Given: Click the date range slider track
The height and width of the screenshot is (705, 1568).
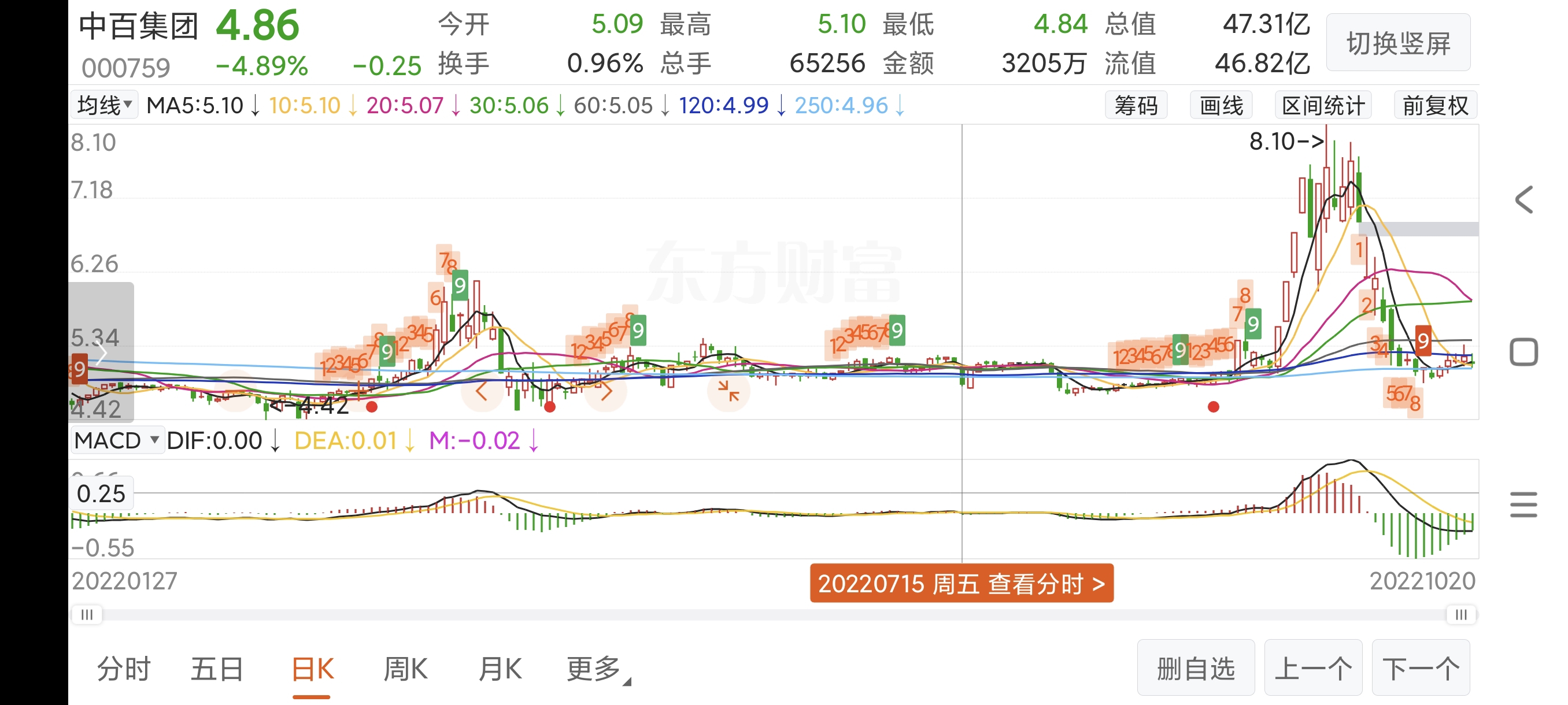Looking at the screenshot, I should 773,614.
